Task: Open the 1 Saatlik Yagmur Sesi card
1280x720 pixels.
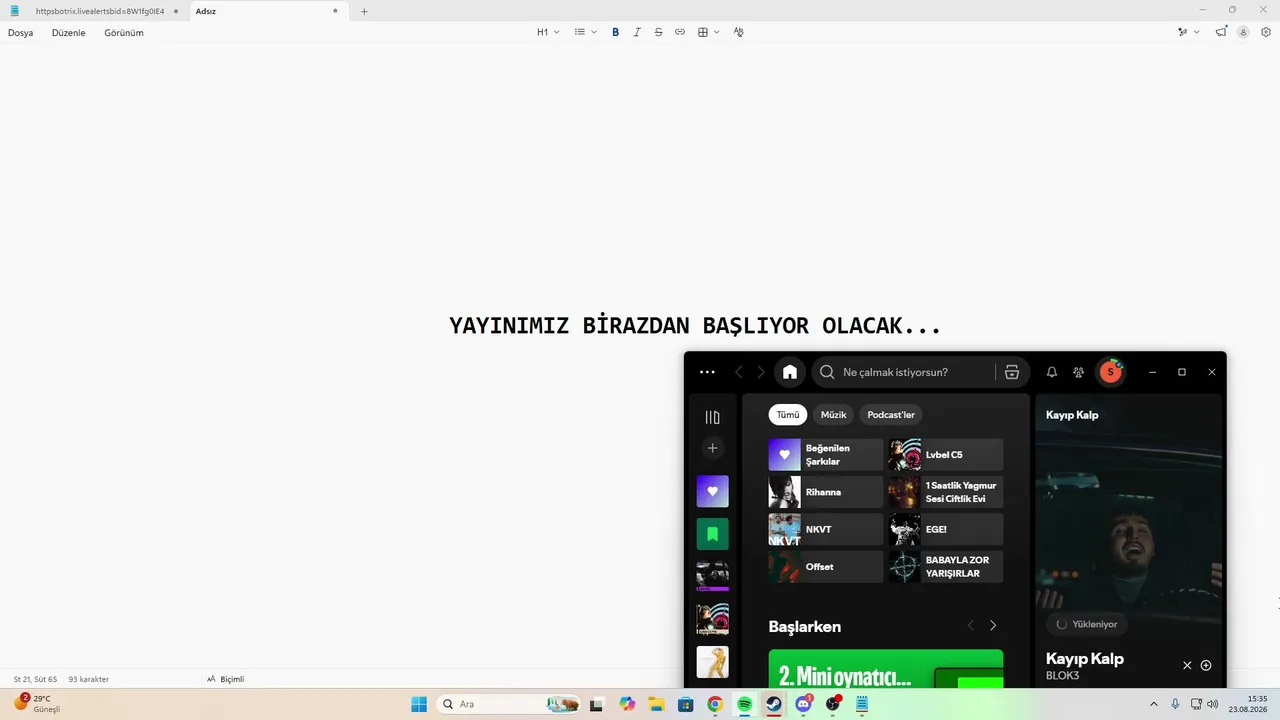Action: coord(946,492)
